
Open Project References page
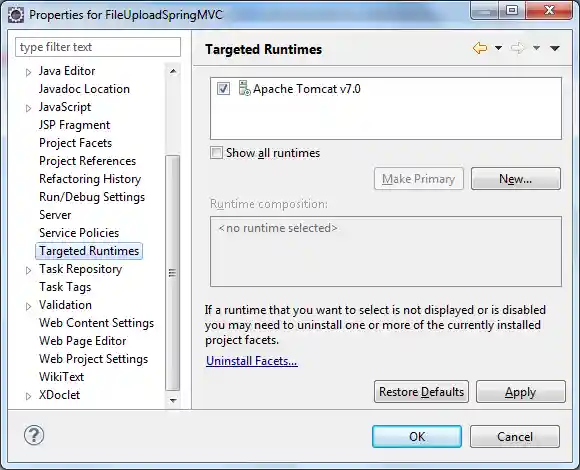click(x=87, y=161)
